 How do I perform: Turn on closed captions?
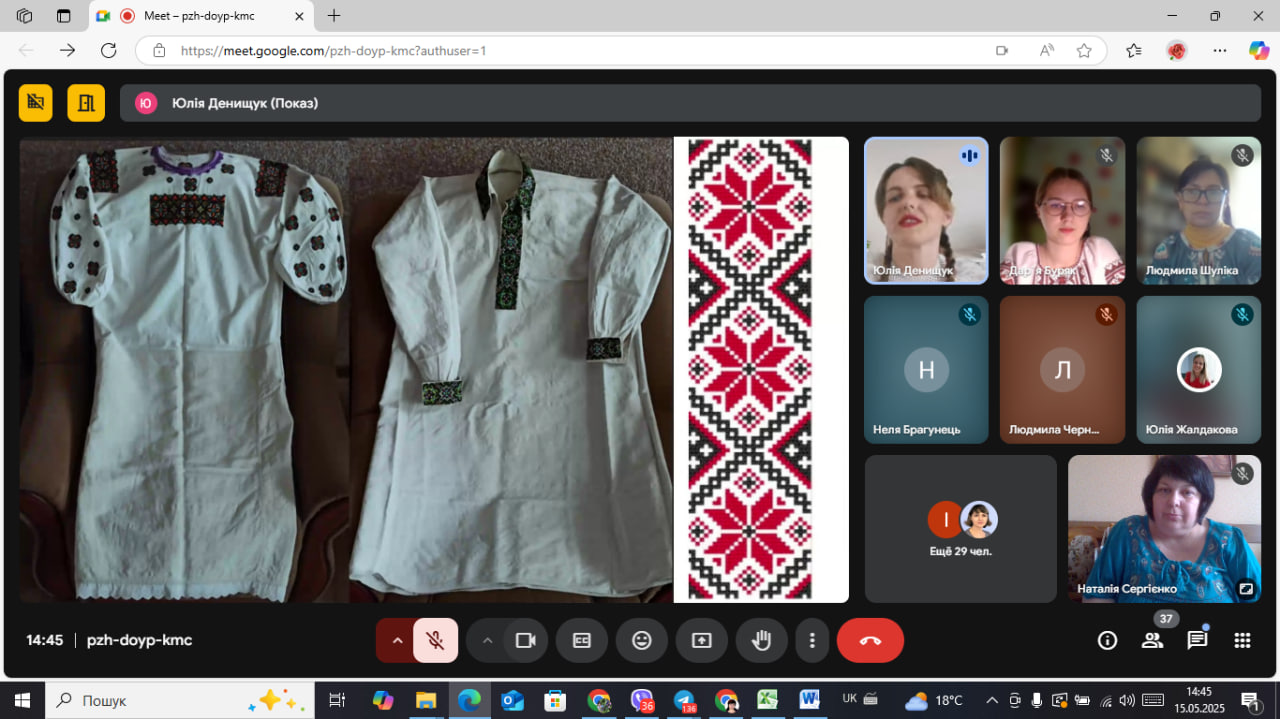(582, 641)
